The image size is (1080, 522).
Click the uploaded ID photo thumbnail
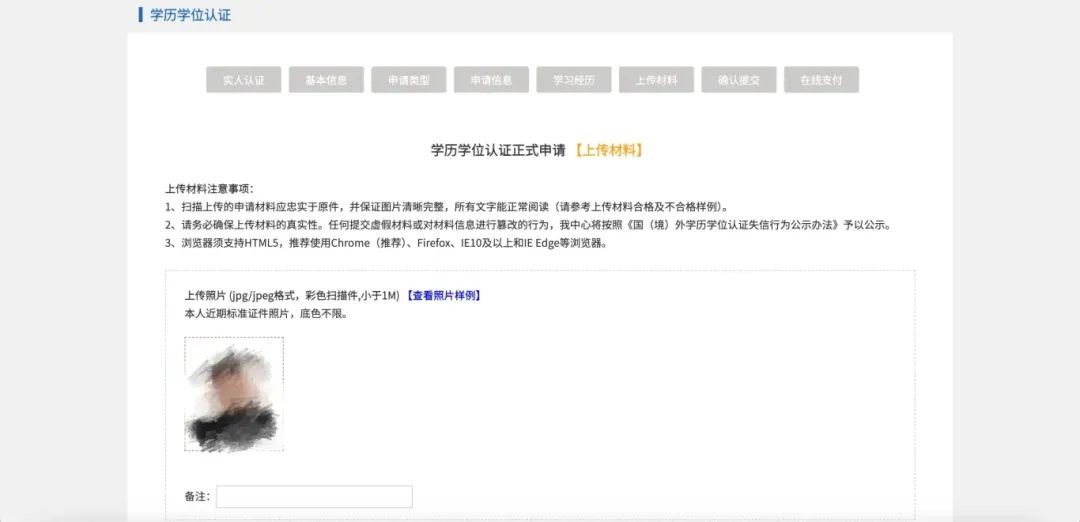(234, 394)
